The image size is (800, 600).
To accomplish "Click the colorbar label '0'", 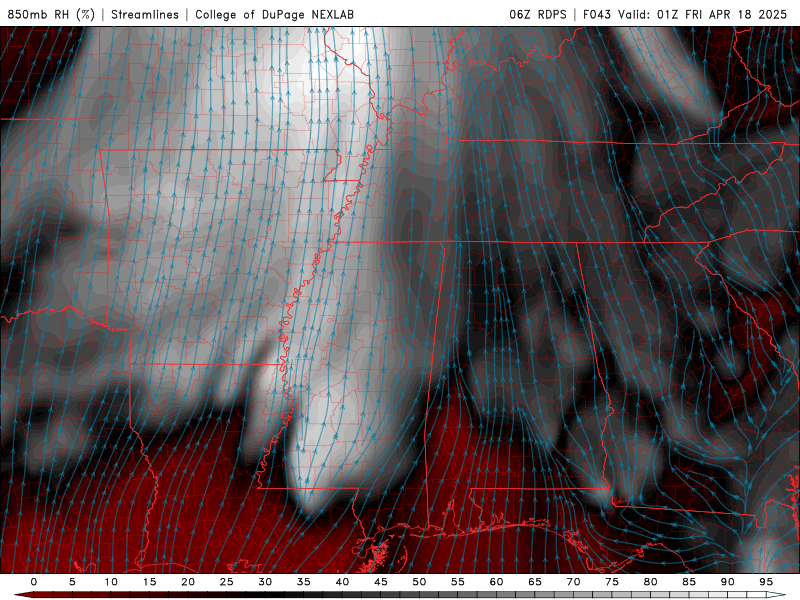I will 34,582.
